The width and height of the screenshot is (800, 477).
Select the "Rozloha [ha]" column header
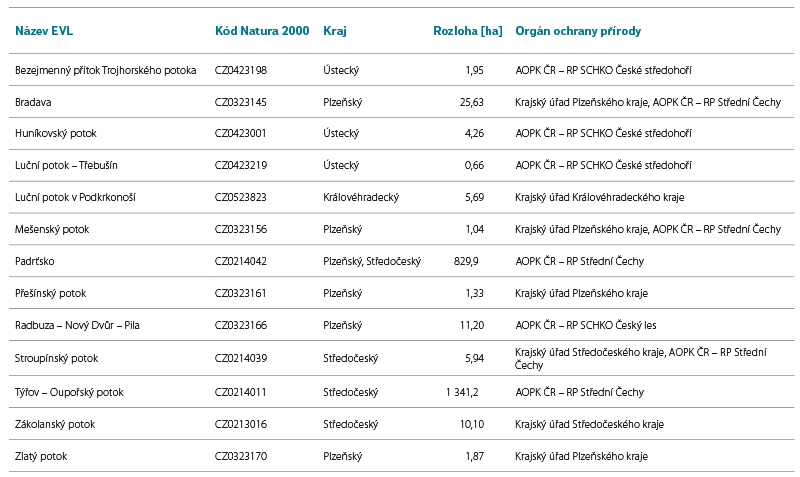[x=468, y=31]
